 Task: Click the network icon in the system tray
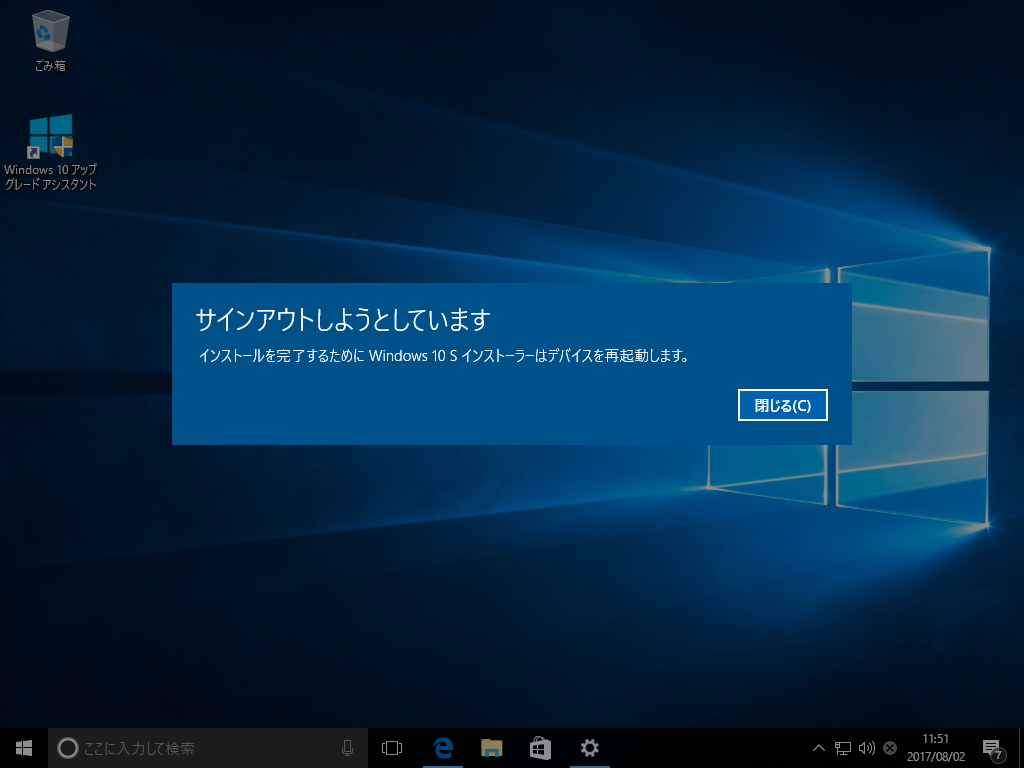(842, 748)
